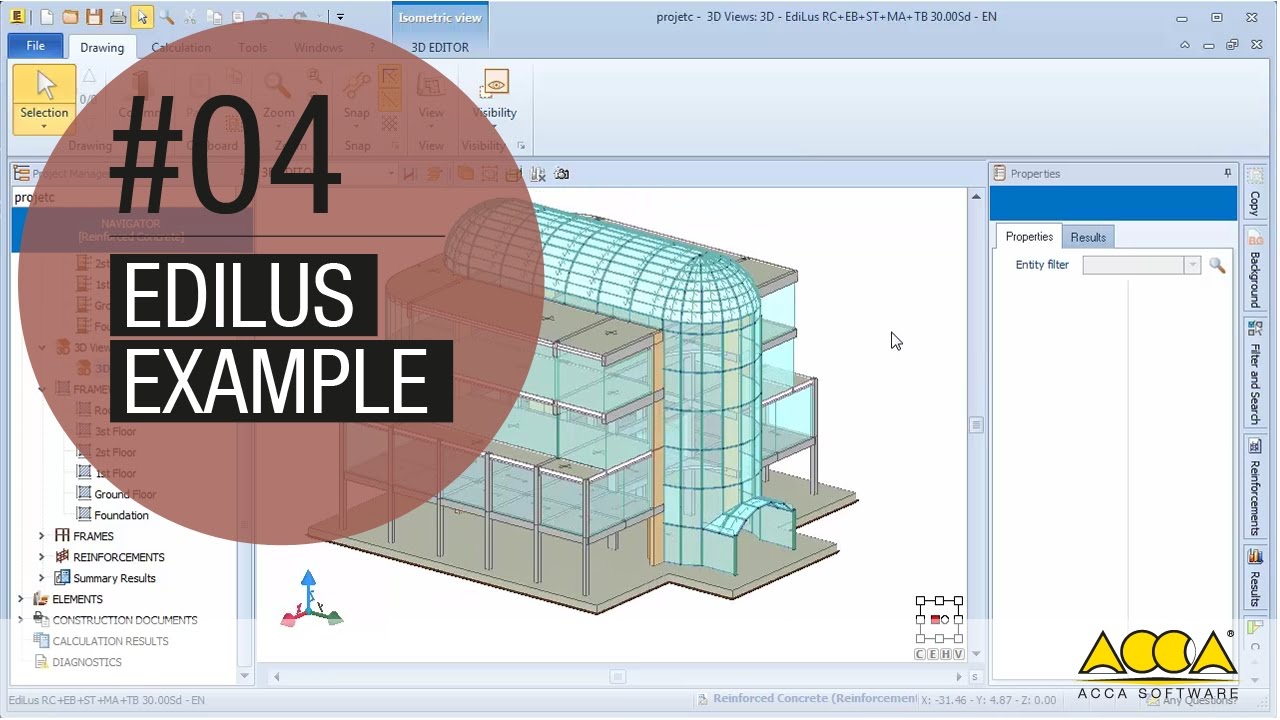
Task: Open the Reinforcements side panel
Action: tap(1254, 488)
